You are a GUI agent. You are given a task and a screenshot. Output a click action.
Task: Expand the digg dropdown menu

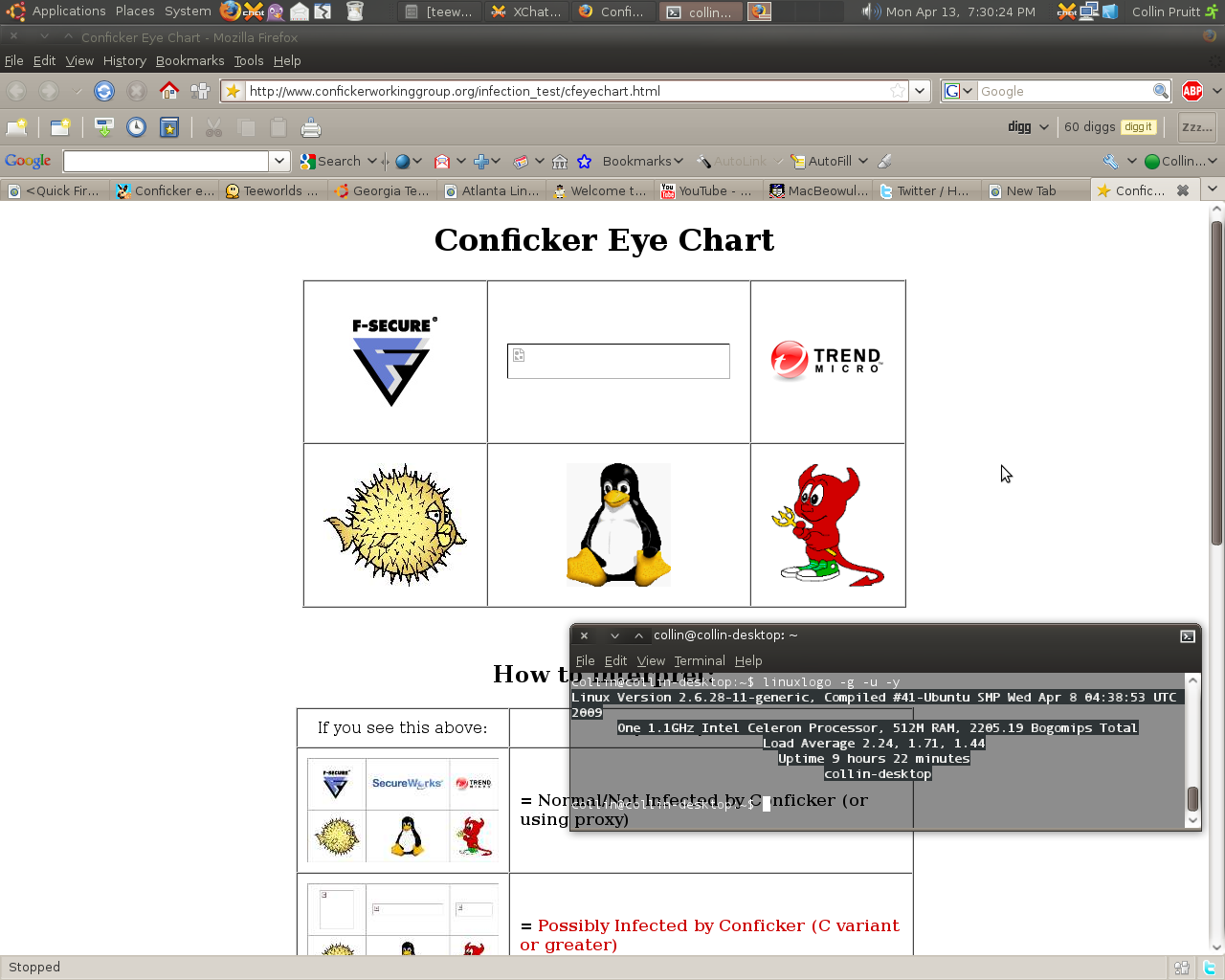click(x=1044, y=126)
